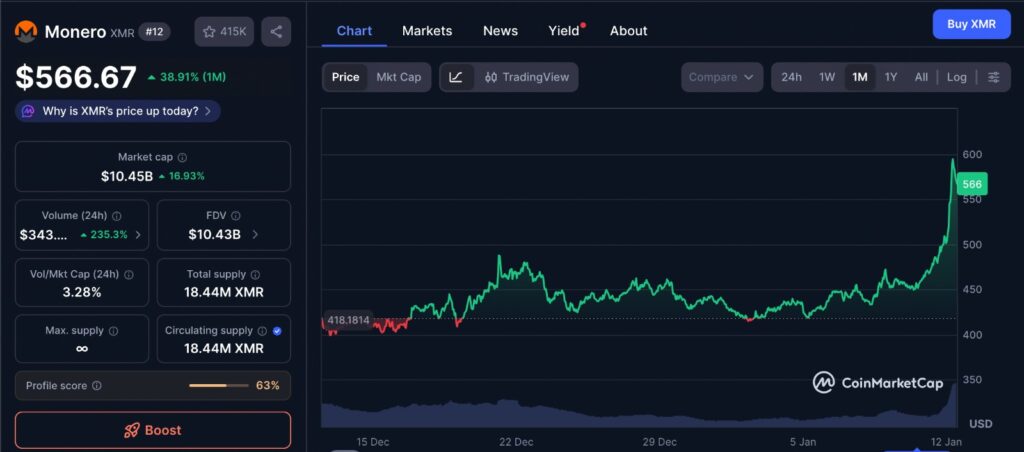The height and width of the screenshot is (452, 1024).
Task: Open the News tab
Action: [x=500, y=31]
